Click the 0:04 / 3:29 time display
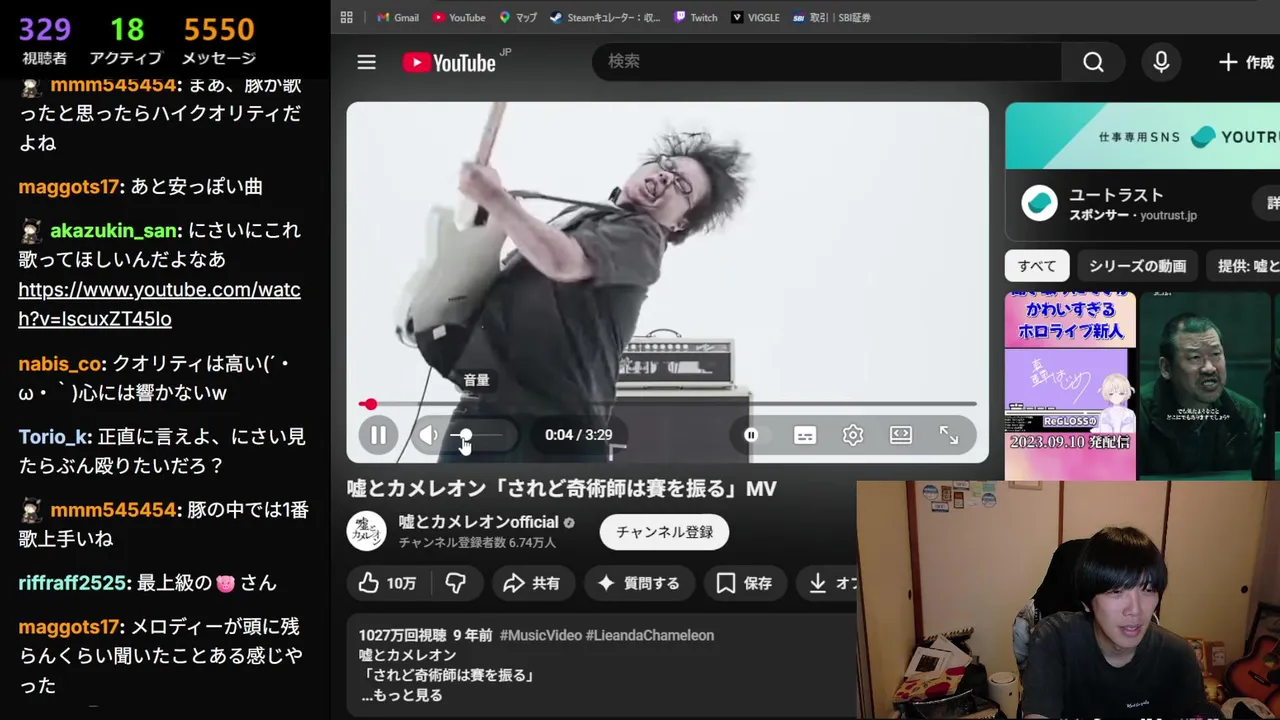Image resolution: width=1280 pixels, height=720 pixels. point(578,435)
